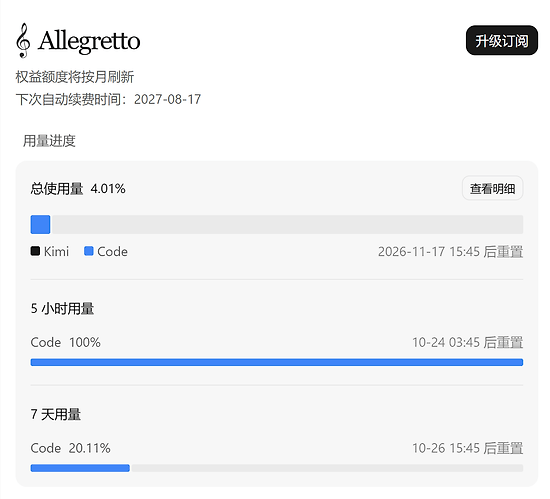Click the 5 小时用量 Code progress bar

(x=277, y=362)
